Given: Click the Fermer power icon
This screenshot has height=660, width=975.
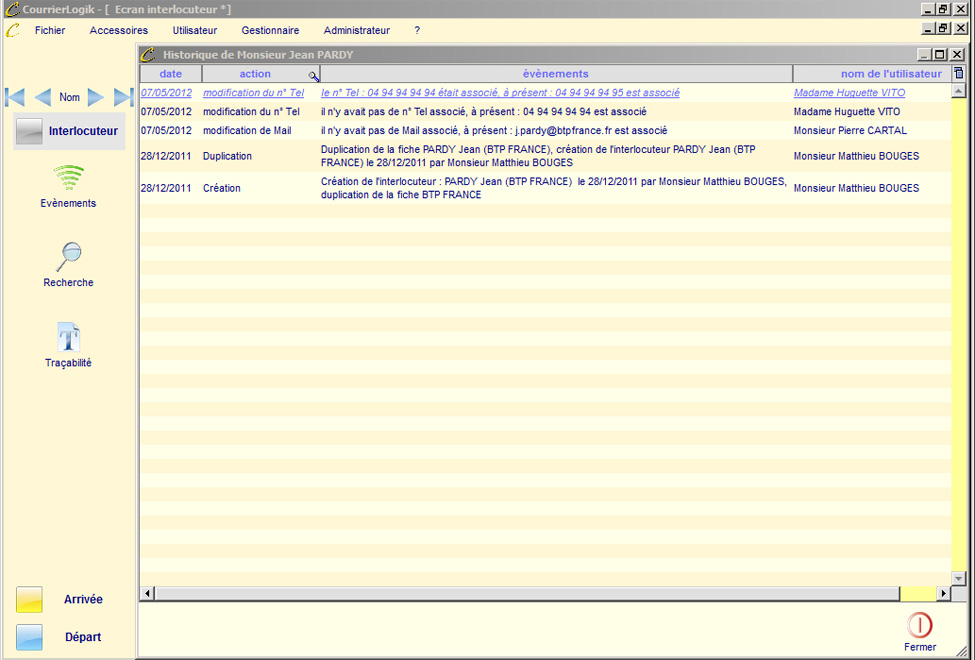Looking at the screenshot, I should (919, 626).
